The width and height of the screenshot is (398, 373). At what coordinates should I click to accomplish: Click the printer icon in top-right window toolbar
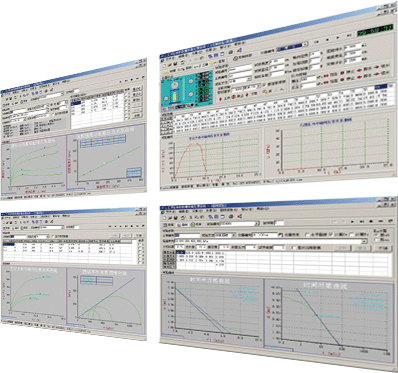click(x=231, y=52)
